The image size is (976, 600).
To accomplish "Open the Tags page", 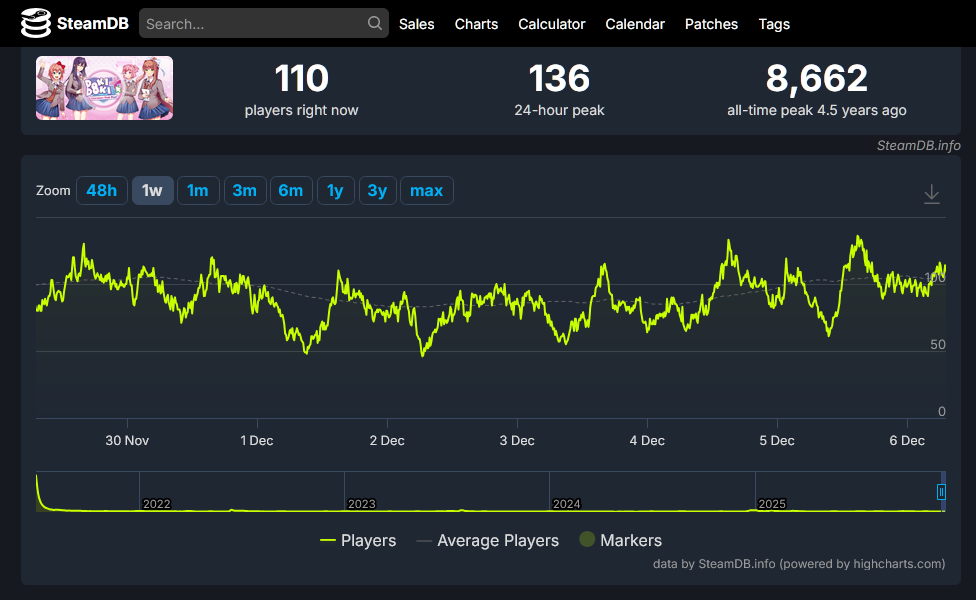I will [x=774, y=24].
